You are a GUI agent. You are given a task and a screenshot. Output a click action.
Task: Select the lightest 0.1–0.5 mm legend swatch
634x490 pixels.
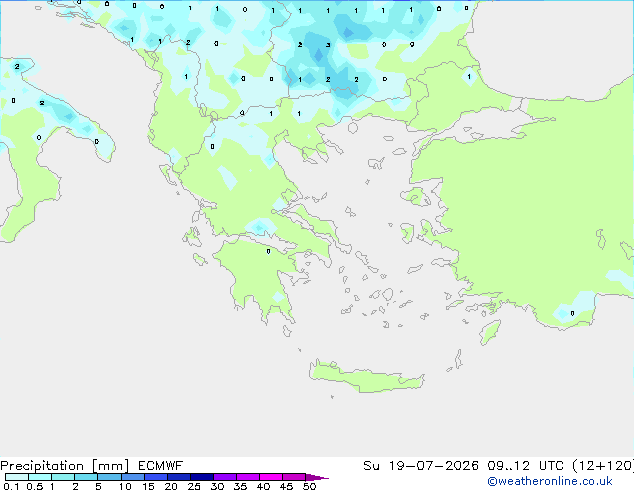pyautogui.click(x=17, y=477)
